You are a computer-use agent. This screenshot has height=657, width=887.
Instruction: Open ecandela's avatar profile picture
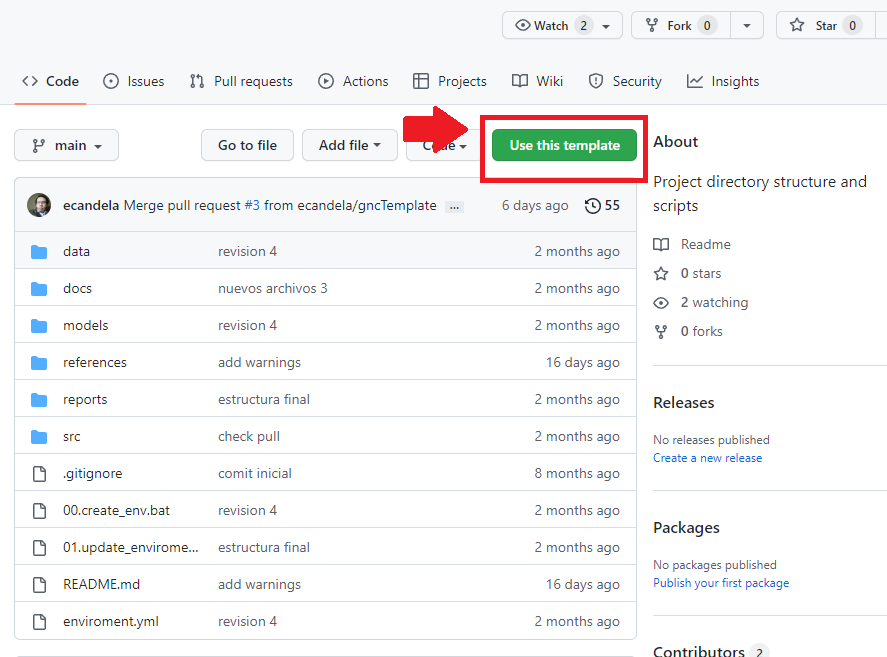(39, 205)
